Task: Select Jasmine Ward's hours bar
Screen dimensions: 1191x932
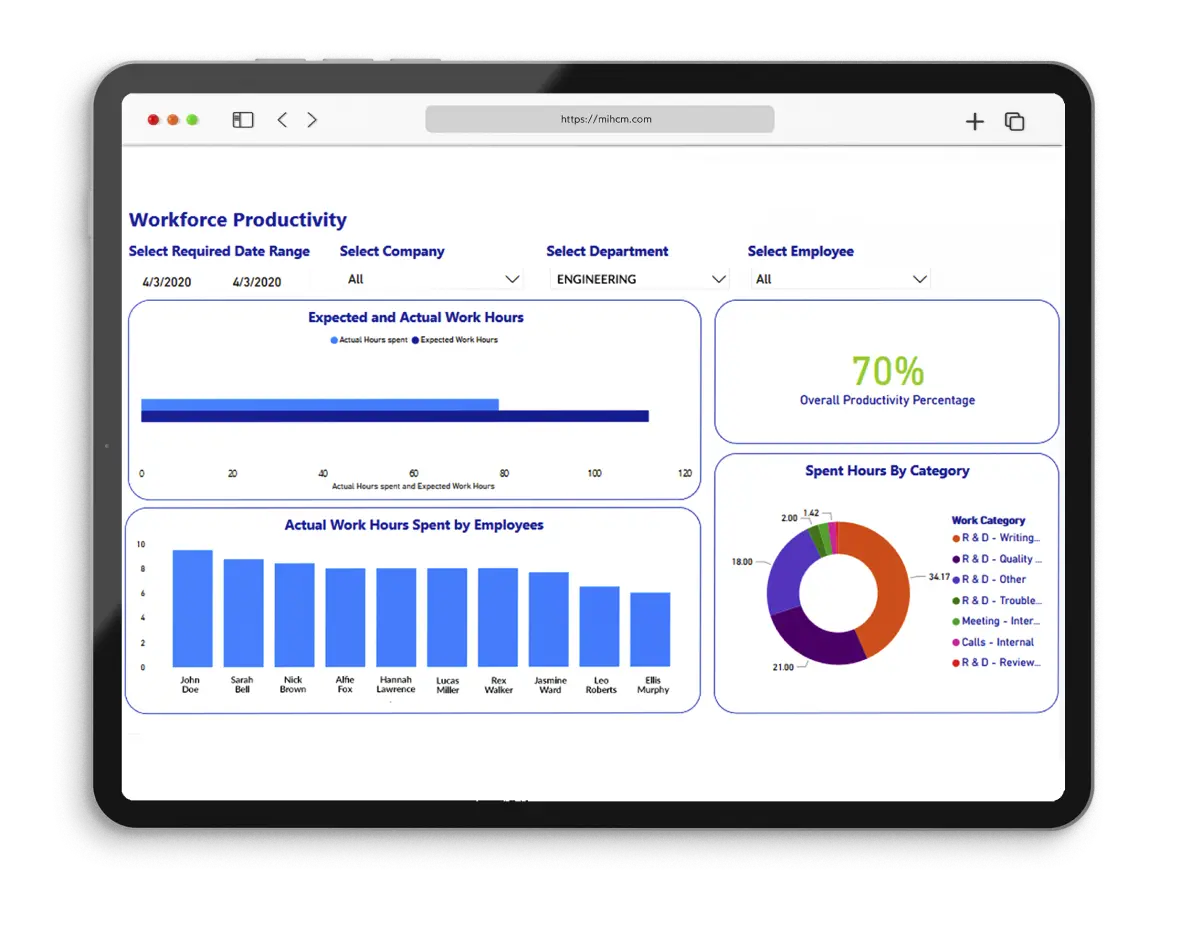Action: (x=548, y=620)
